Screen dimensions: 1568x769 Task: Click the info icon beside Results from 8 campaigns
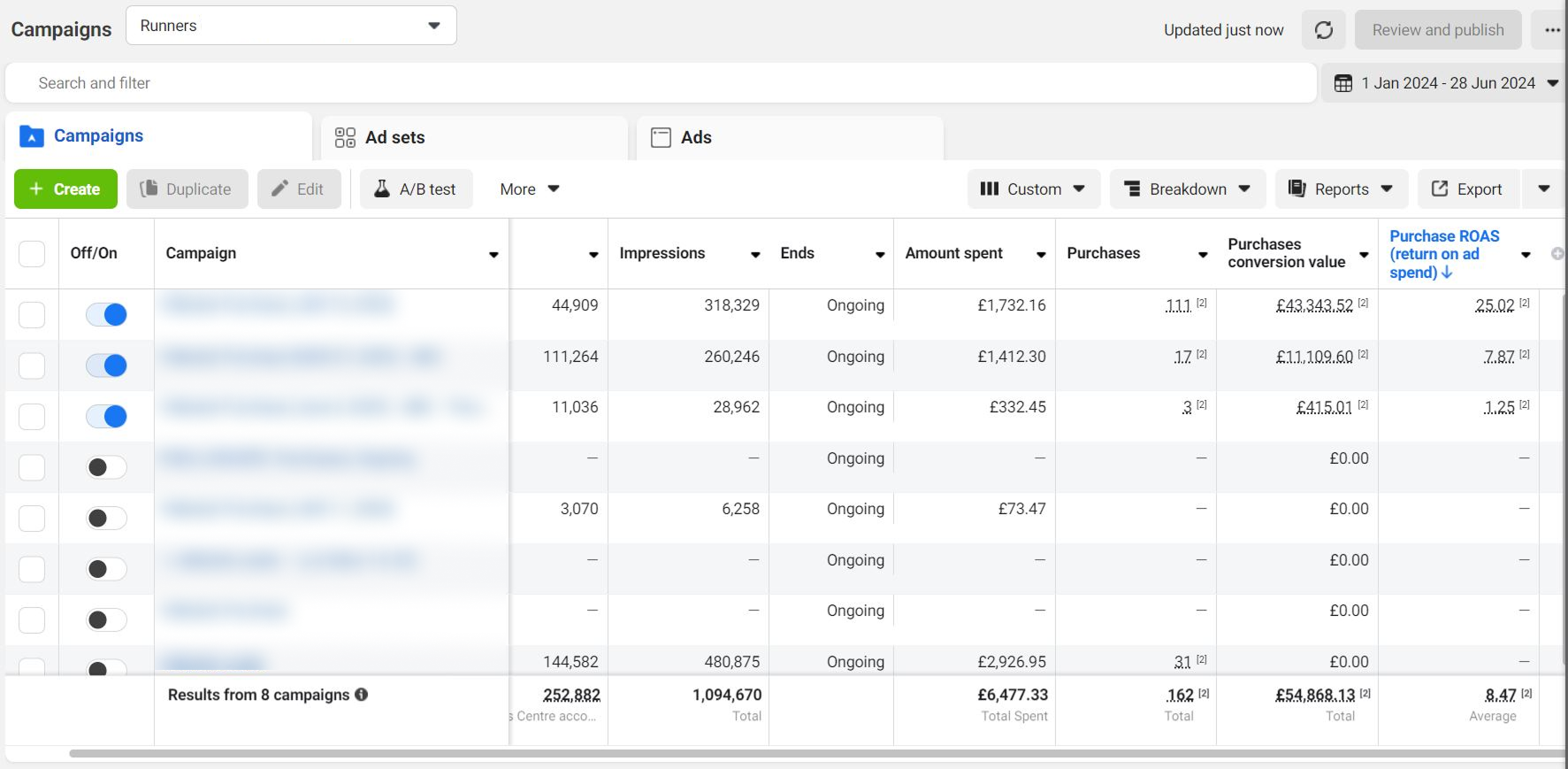(x=362, y=695)
